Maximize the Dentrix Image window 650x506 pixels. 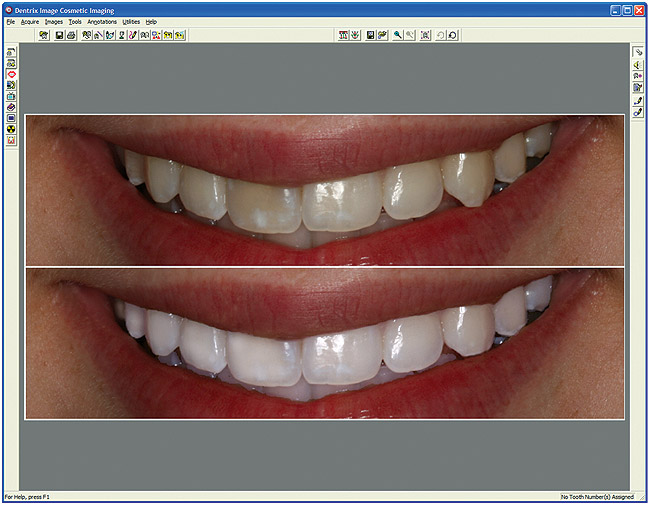pyautogui.click(x=627, y=10)
